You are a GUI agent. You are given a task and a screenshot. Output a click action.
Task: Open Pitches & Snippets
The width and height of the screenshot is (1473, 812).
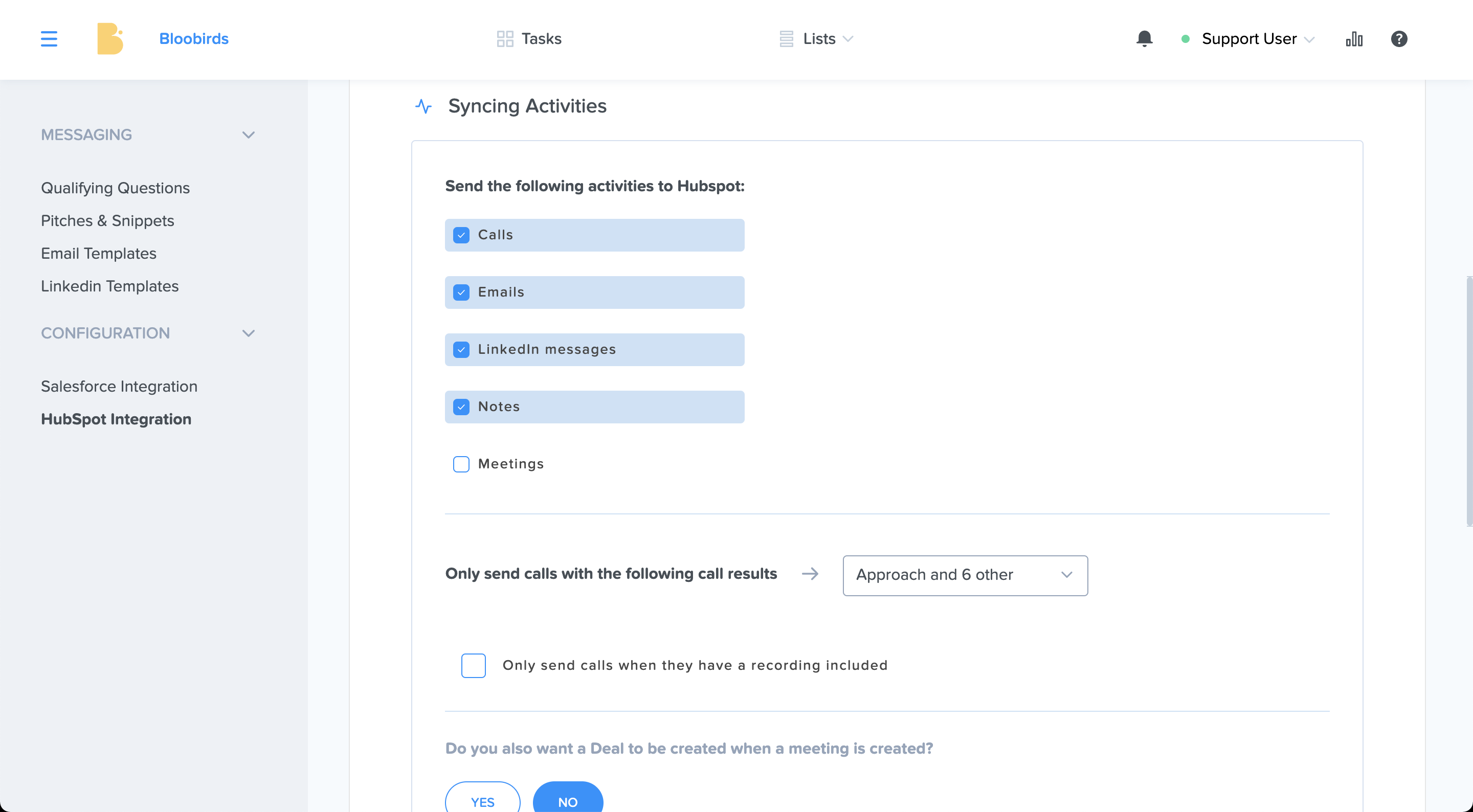point(107,221)
